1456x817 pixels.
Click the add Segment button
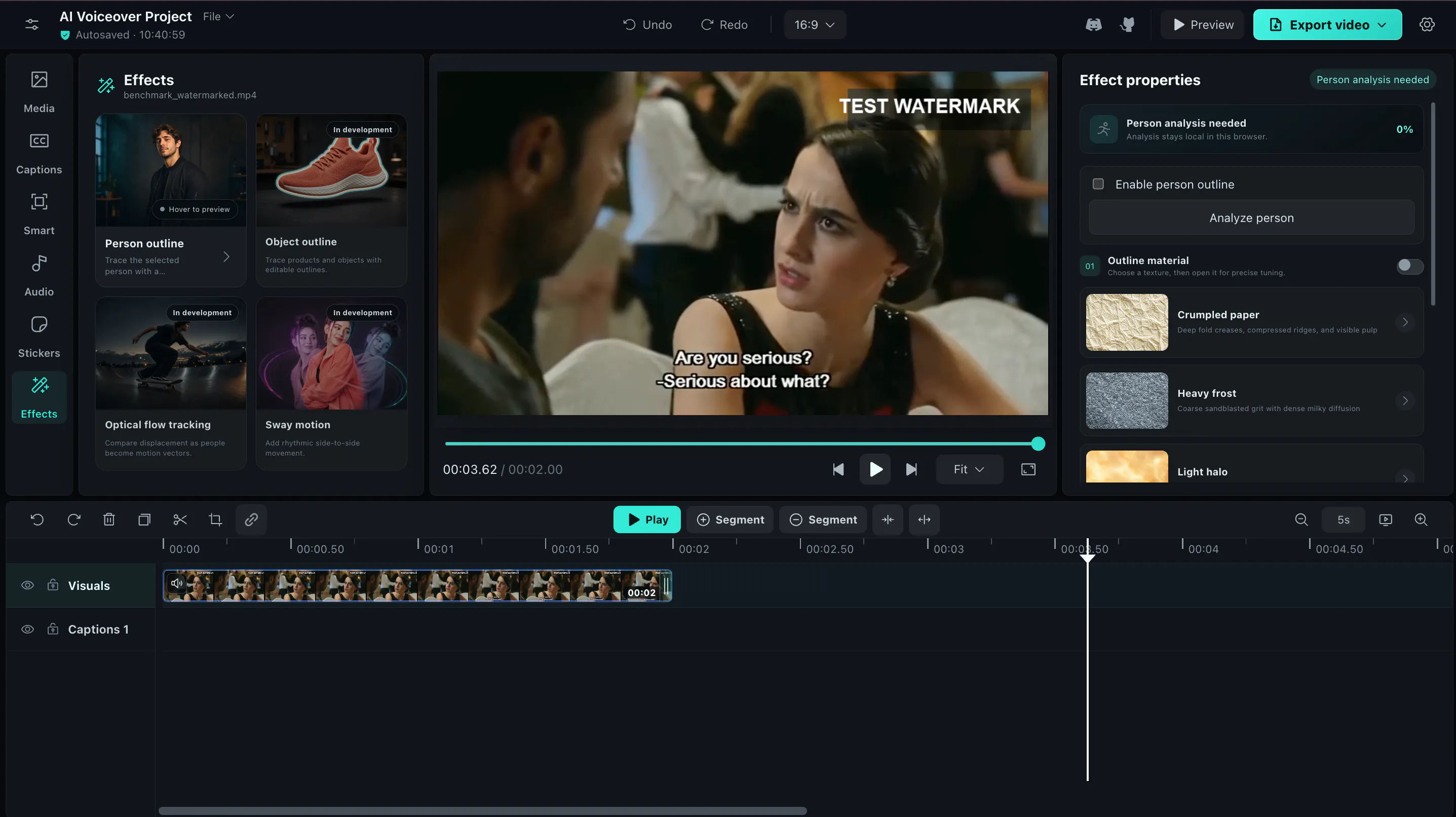click(730, 519)
